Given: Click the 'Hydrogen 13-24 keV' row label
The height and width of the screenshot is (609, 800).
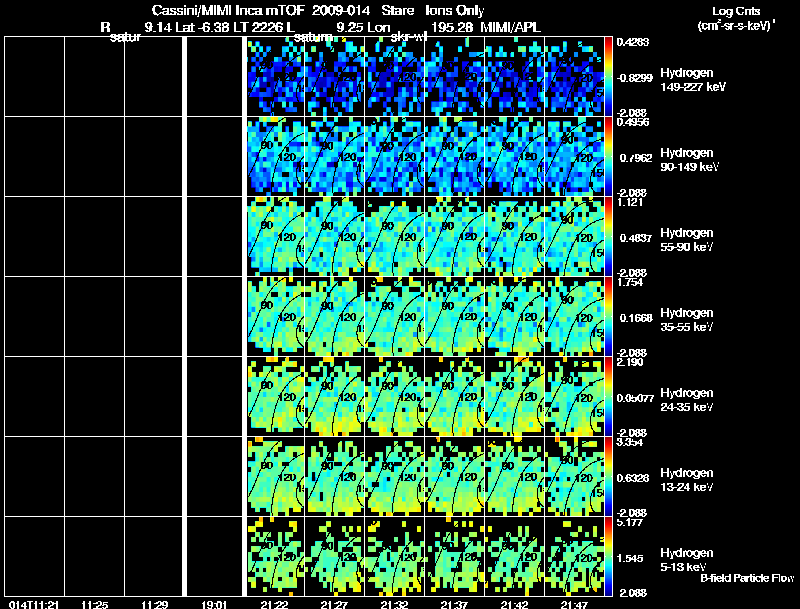Looking at the screenshot, I should [687, 480].
